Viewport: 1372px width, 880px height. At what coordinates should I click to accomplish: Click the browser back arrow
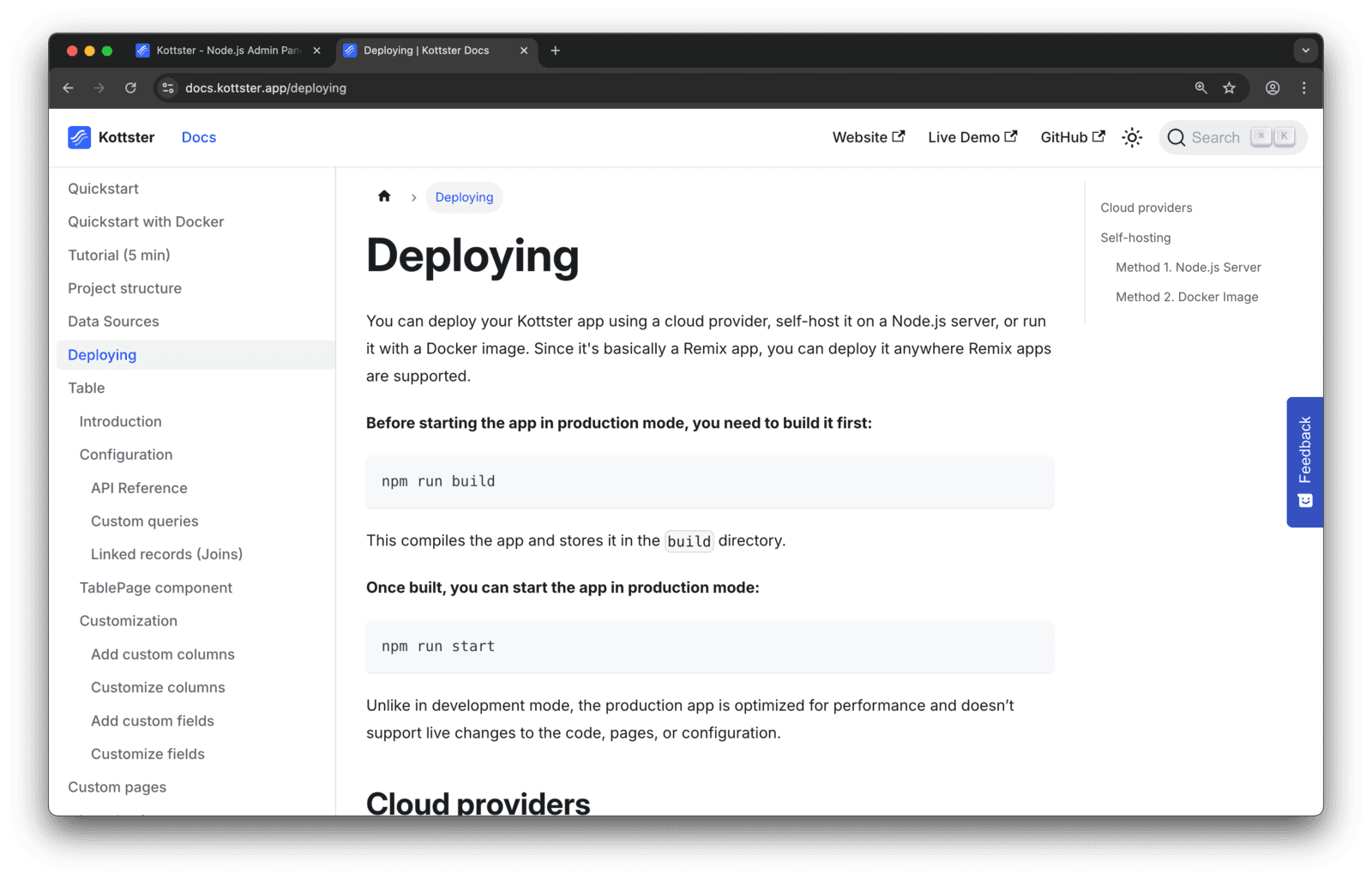click(x=68, y=87)
